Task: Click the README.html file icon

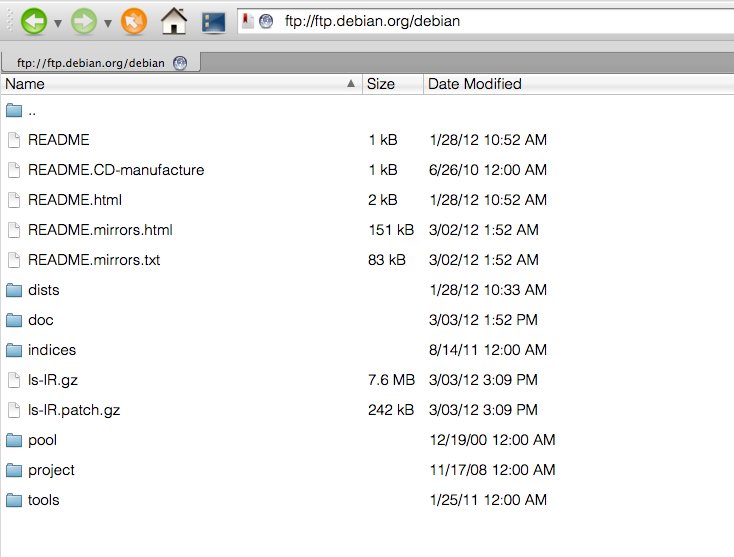Action: click(x=14, y=200)
